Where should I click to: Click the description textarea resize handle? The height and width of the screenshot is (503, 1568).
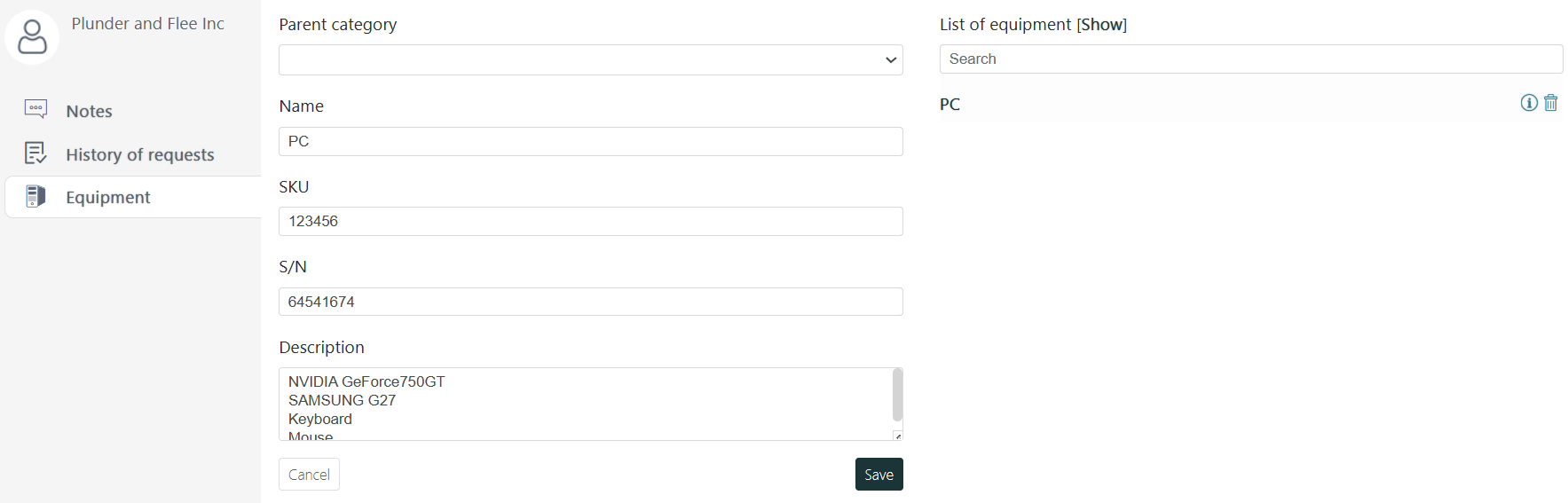898,436
